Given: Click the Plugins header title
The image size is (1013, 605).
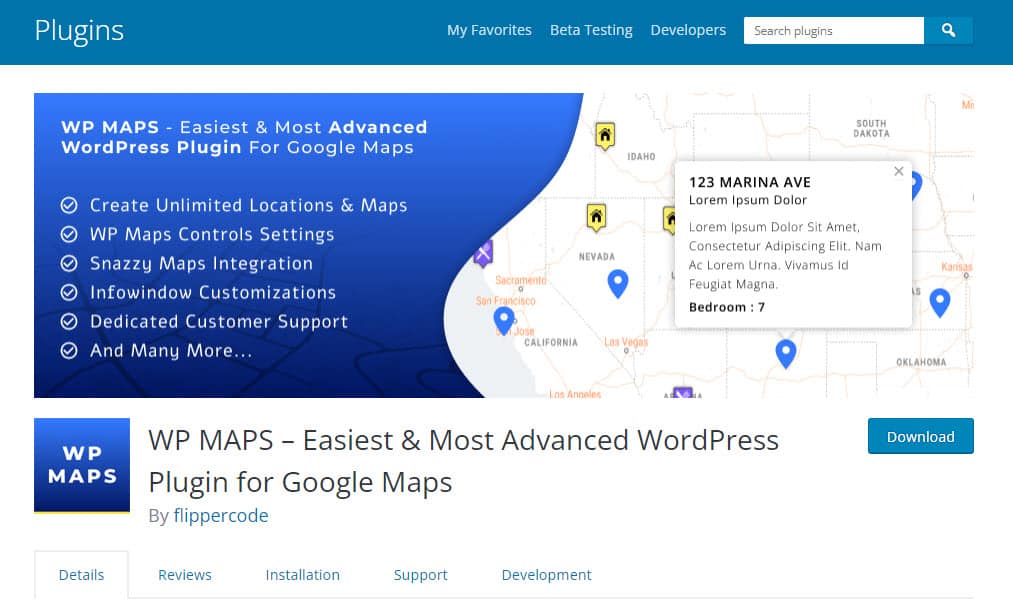Looking at the screenshot, I should tap(79, 31).
